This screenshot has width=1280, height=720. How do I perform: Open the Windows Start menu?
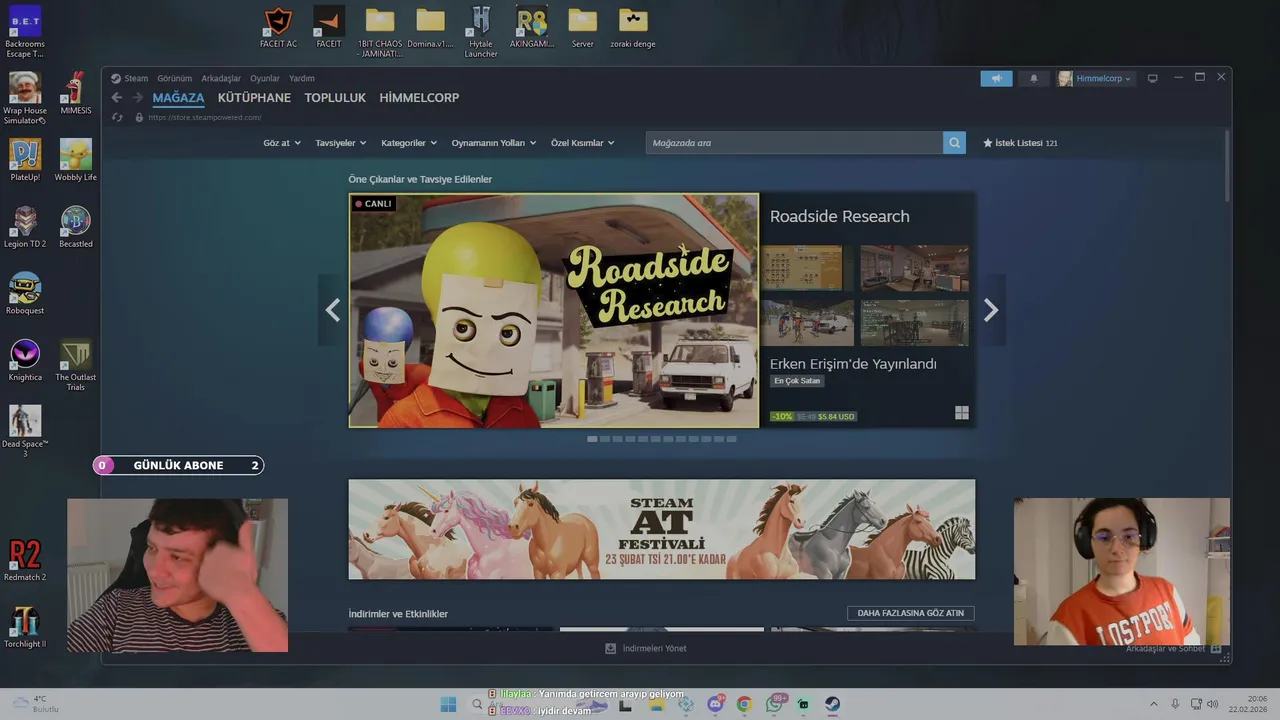[448, 704]
